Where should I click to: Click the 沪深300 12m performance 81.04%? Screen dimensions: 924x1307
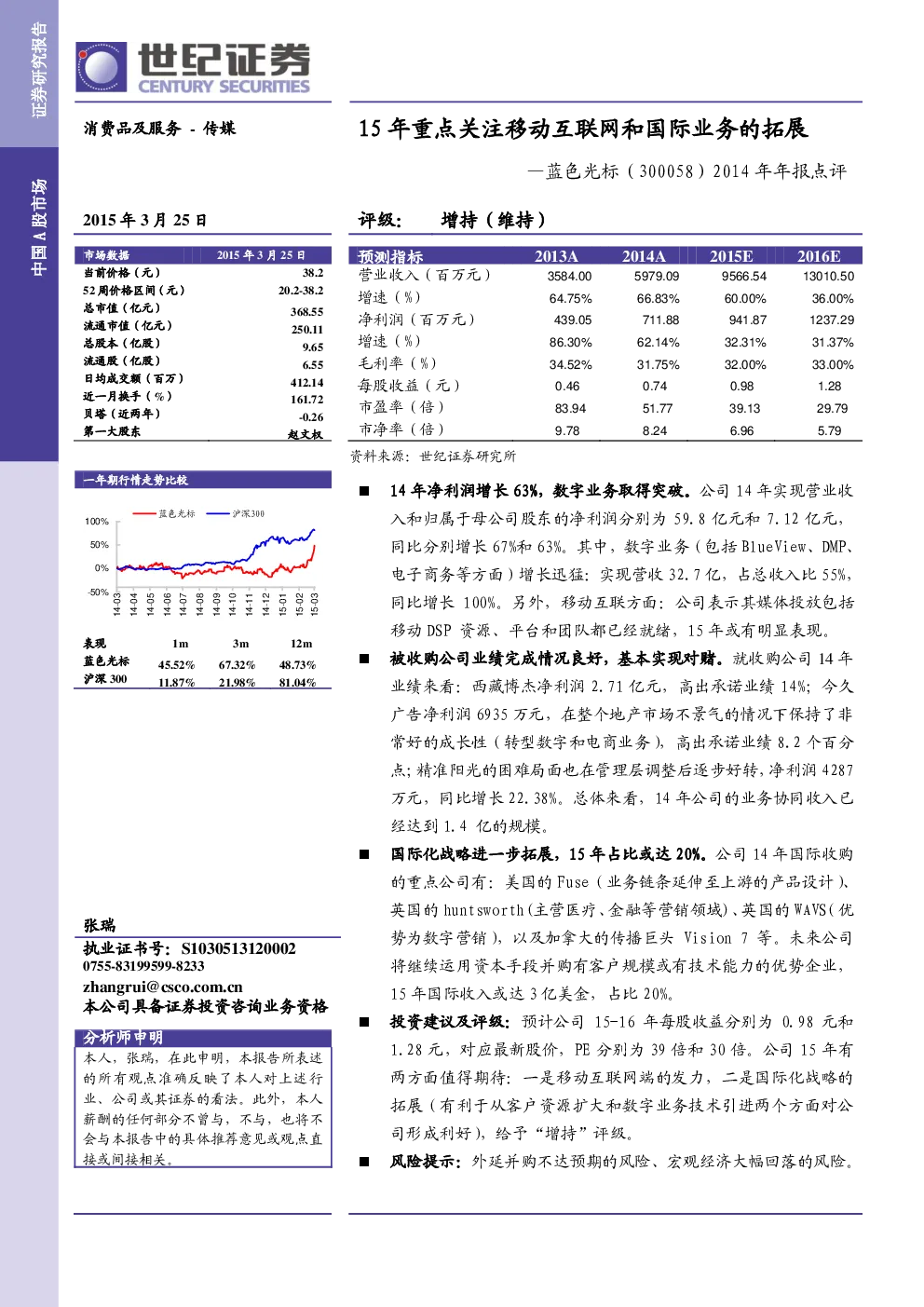pyautogui.click(x=297, y=683)
